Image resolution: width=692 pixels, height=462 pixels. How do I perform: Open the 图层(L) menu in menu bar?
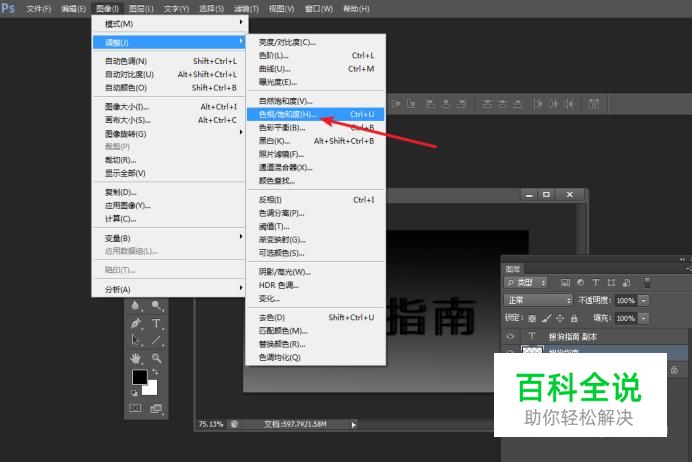click(x=141, y=9)
